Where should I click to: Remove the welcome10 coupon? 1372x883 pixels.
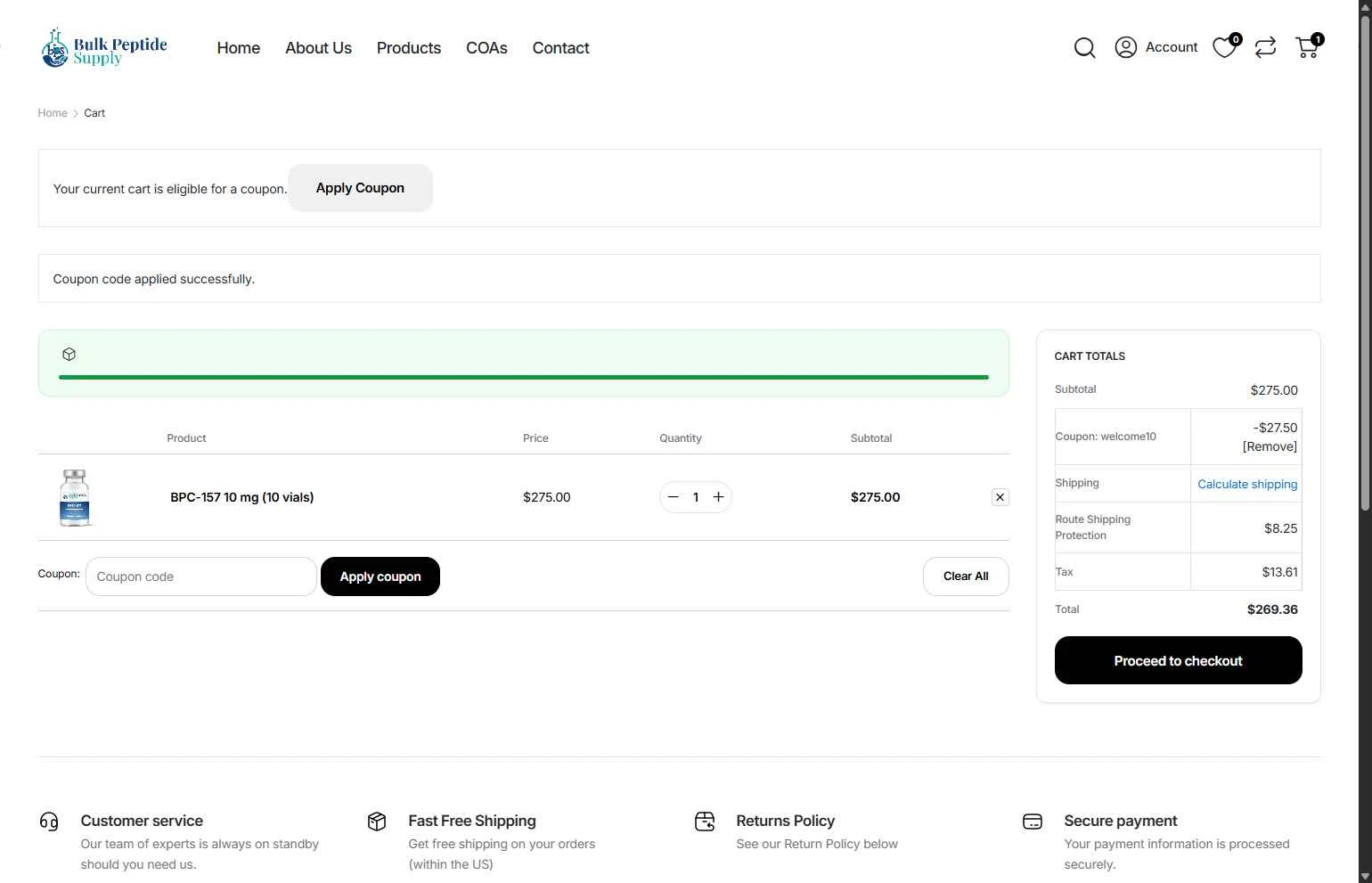click(x=1270, y=446)
